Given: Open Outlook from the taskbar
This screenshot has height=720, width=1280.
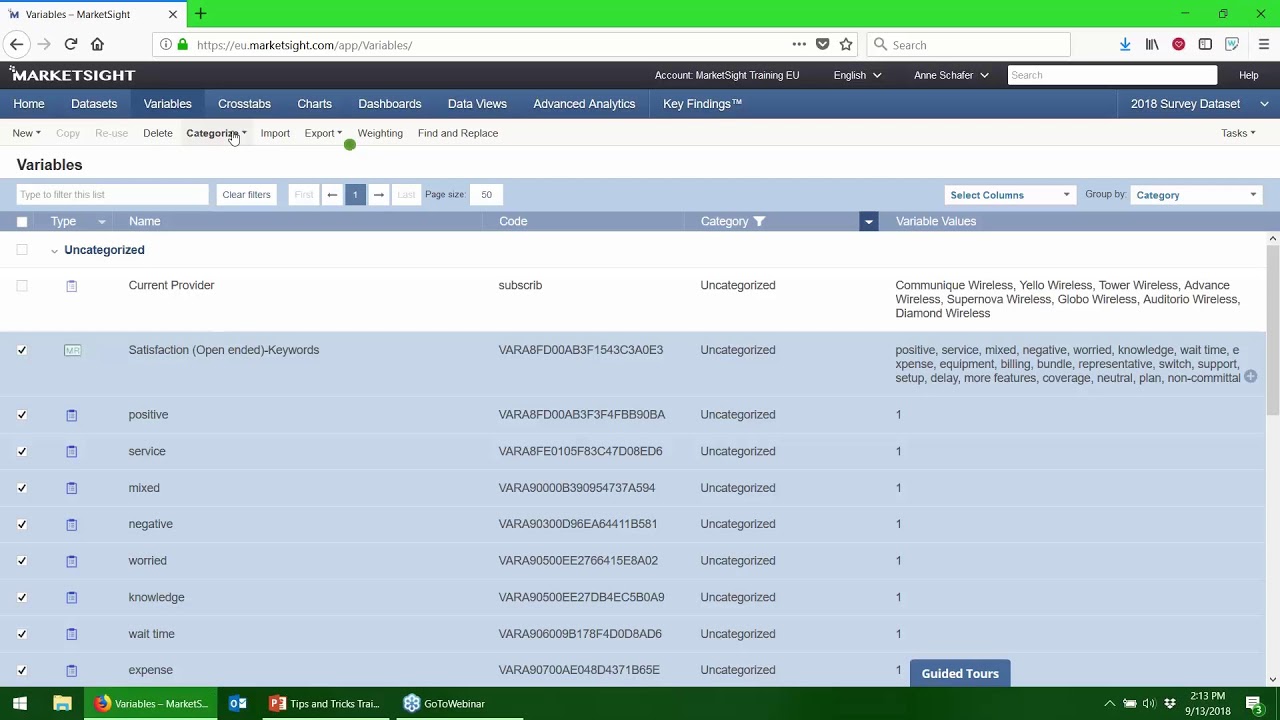Looking at the screenshot, I should pos(238,704).
